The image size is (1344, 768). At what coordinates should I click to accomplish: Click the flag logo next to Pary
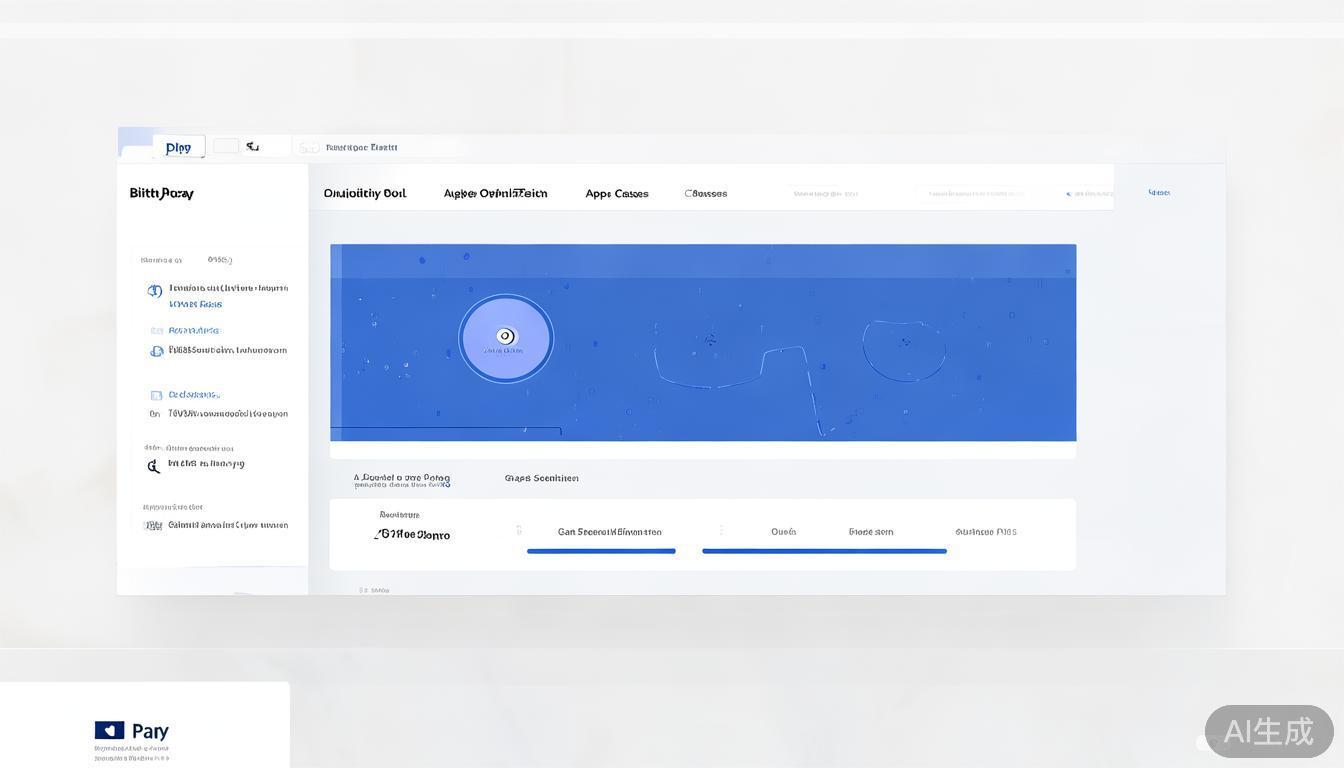pos(109,730)
